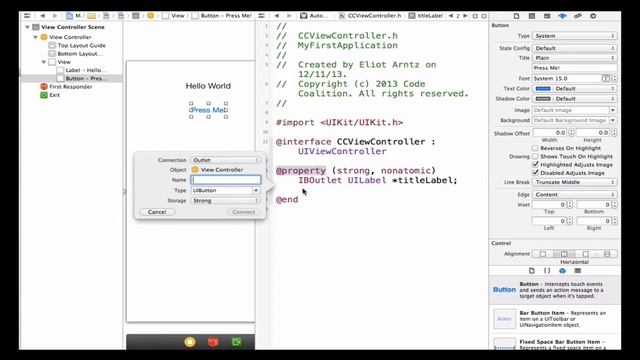Viewport: 640px width, 360px height.
Task: Enable Reverses On Highlight checkbox
Action: point(535,148)
